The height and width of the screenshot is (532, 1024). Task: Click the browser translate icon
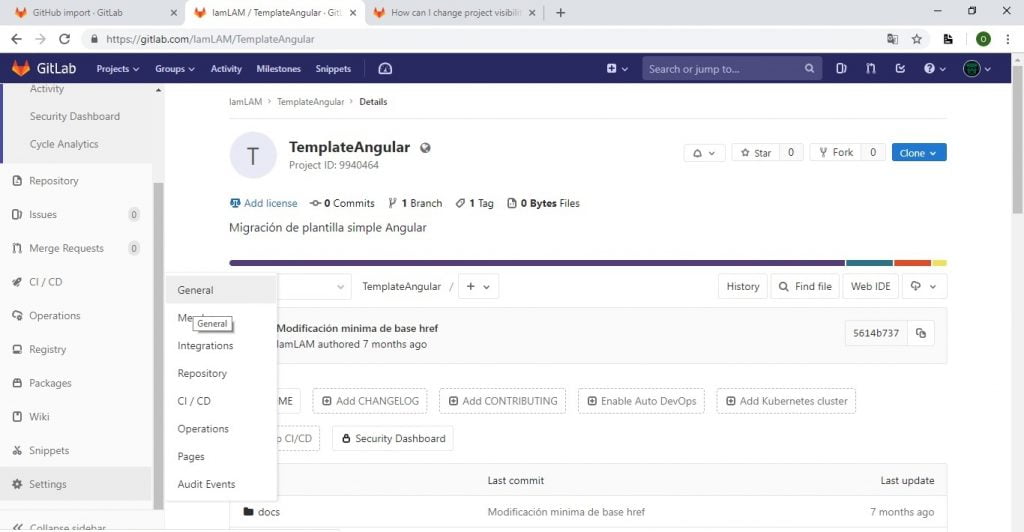(x=893, y=39)
